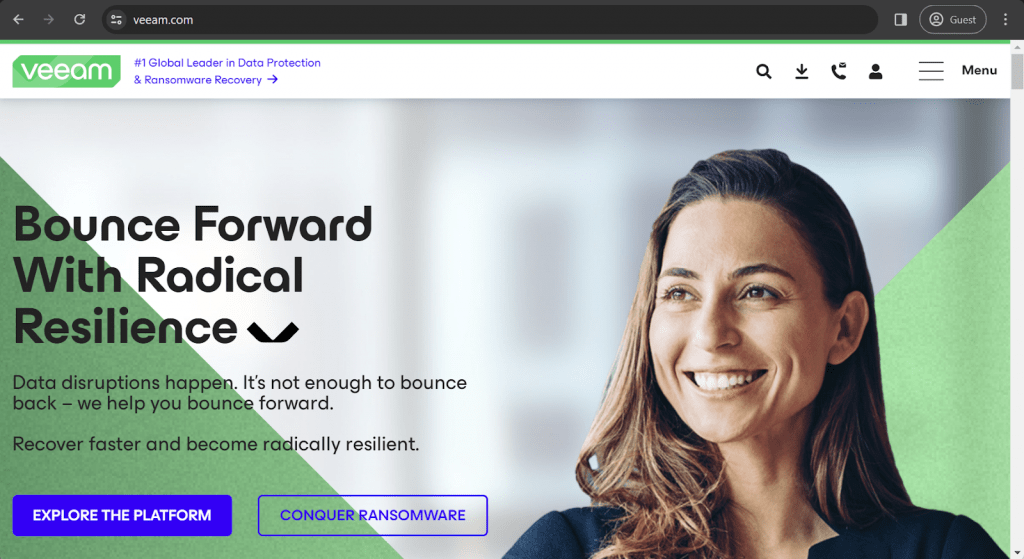Click the page vertical scrollbar thumb
This screenshot has width=1024, height=559.
click(1017, 71)
